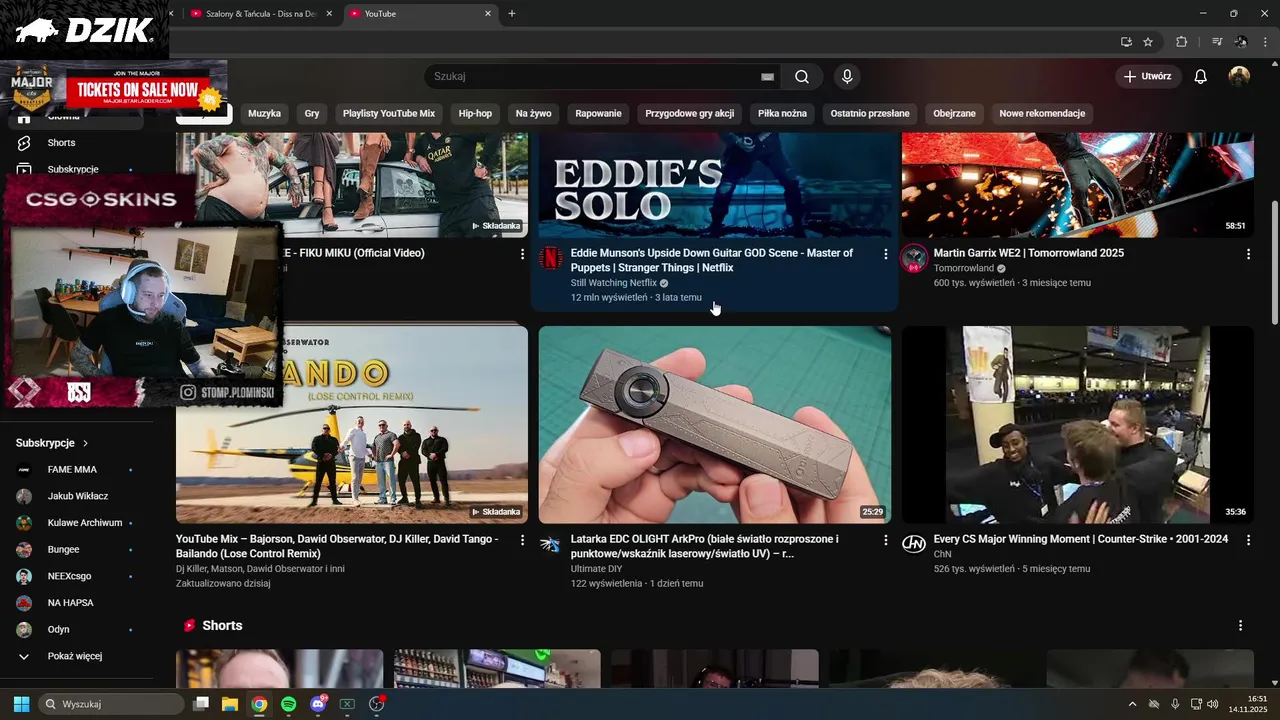Select the Przygodowe gry akcji chip
This screenshot has height=720, width=1280.
690,113
